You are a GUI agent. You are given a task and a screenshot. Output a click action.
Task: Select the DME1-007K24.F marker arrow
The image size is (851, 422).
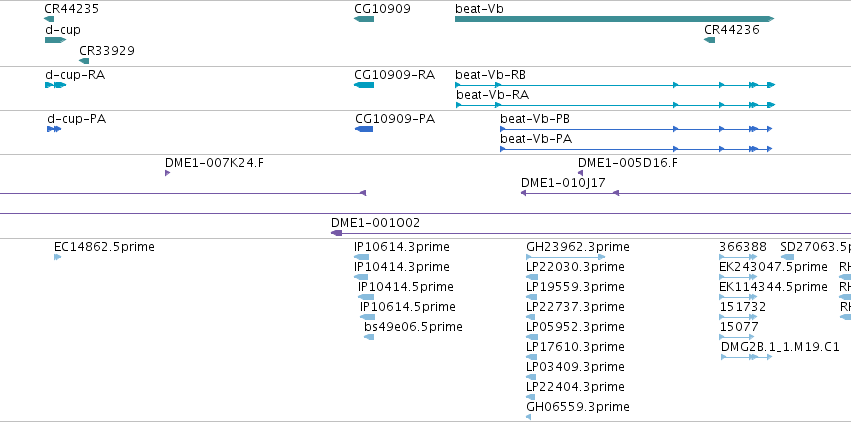coord(168,173)
